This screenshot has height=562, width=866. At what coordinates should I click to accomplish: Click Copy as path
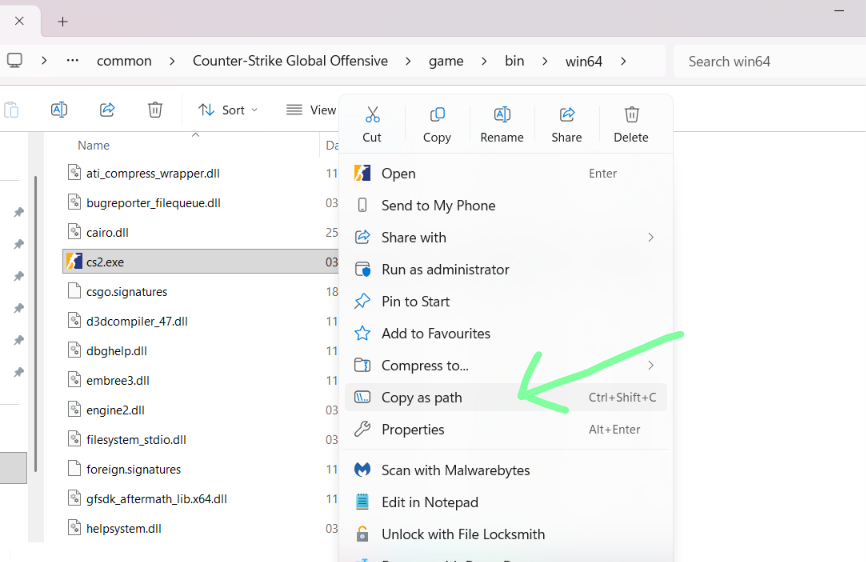click(505, 397)
